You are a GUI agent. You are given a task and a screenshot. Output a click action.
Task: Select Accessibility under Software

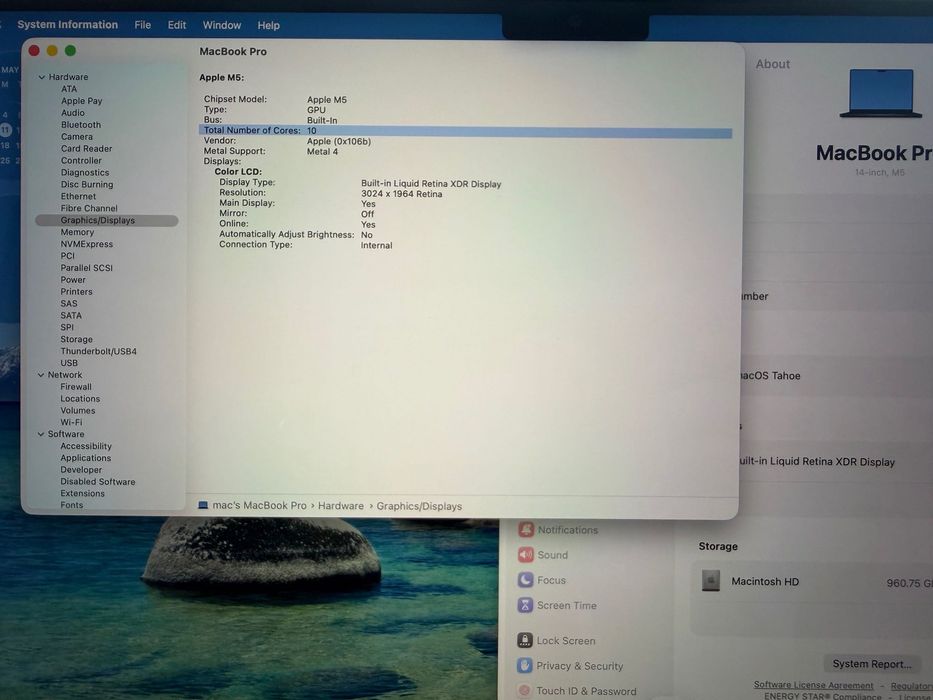[86, 446]
